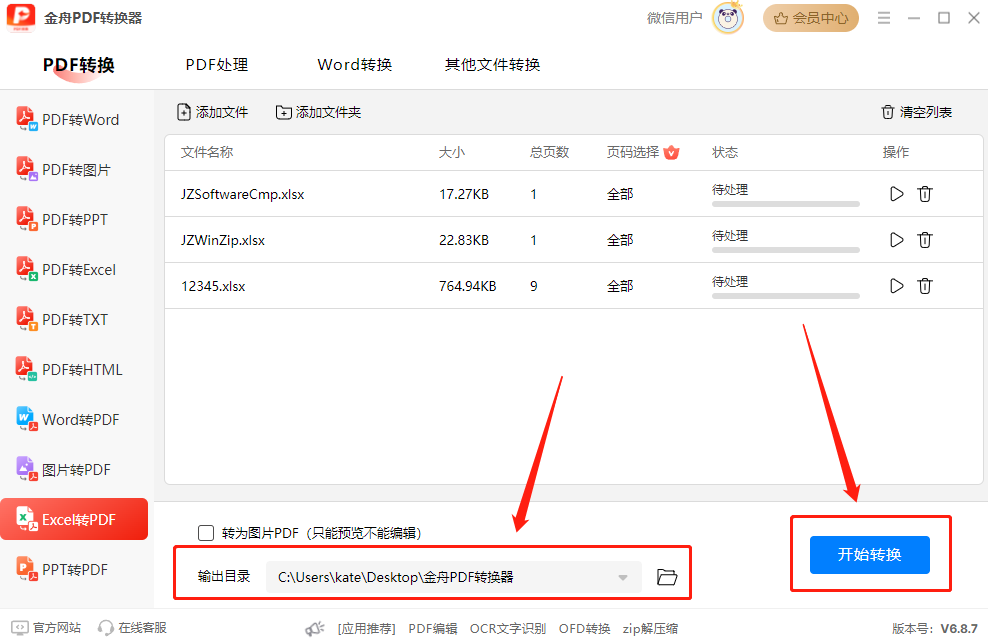Expand the 输出目录 path dropdown
Viewport: 988px width, 642px height.
pyautogui.click(x=623, y=577)
